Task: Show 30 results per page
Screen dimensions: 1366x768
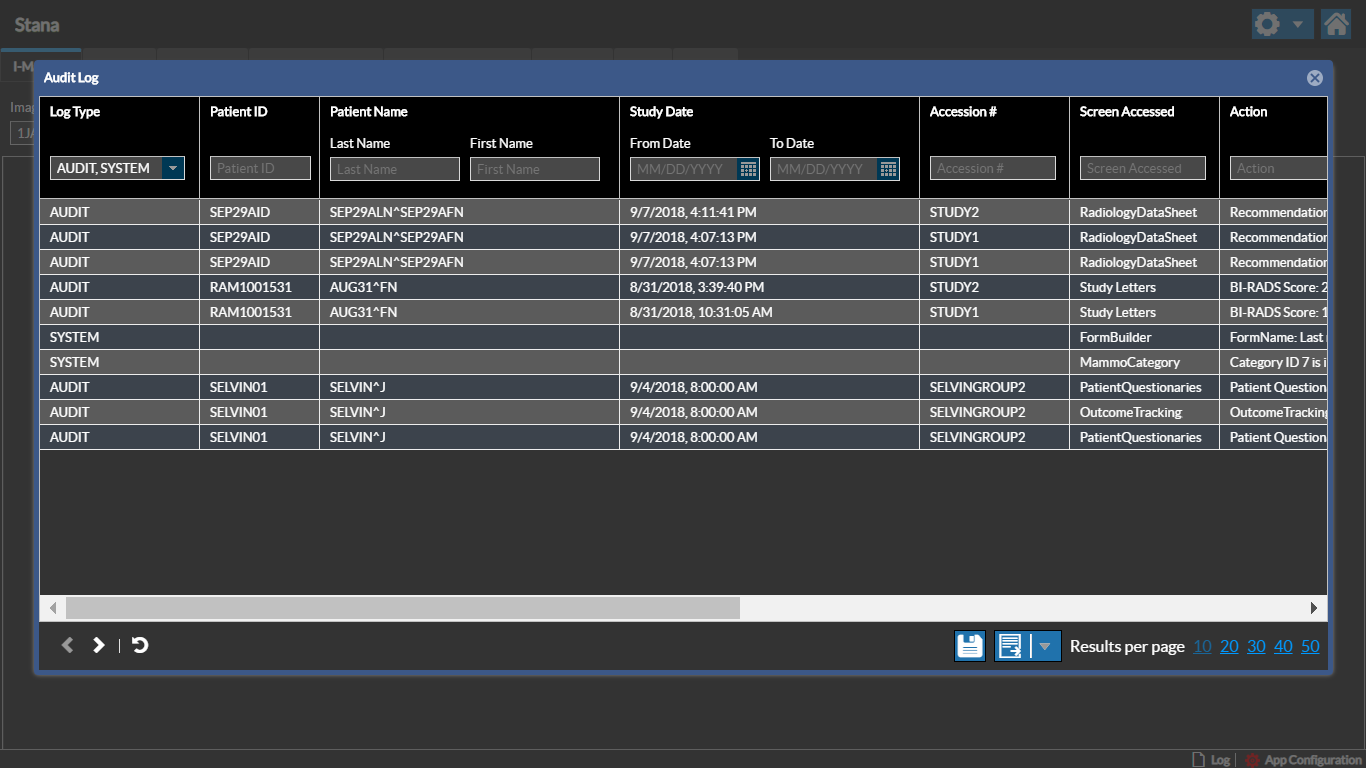Action: pos(1256,646)
